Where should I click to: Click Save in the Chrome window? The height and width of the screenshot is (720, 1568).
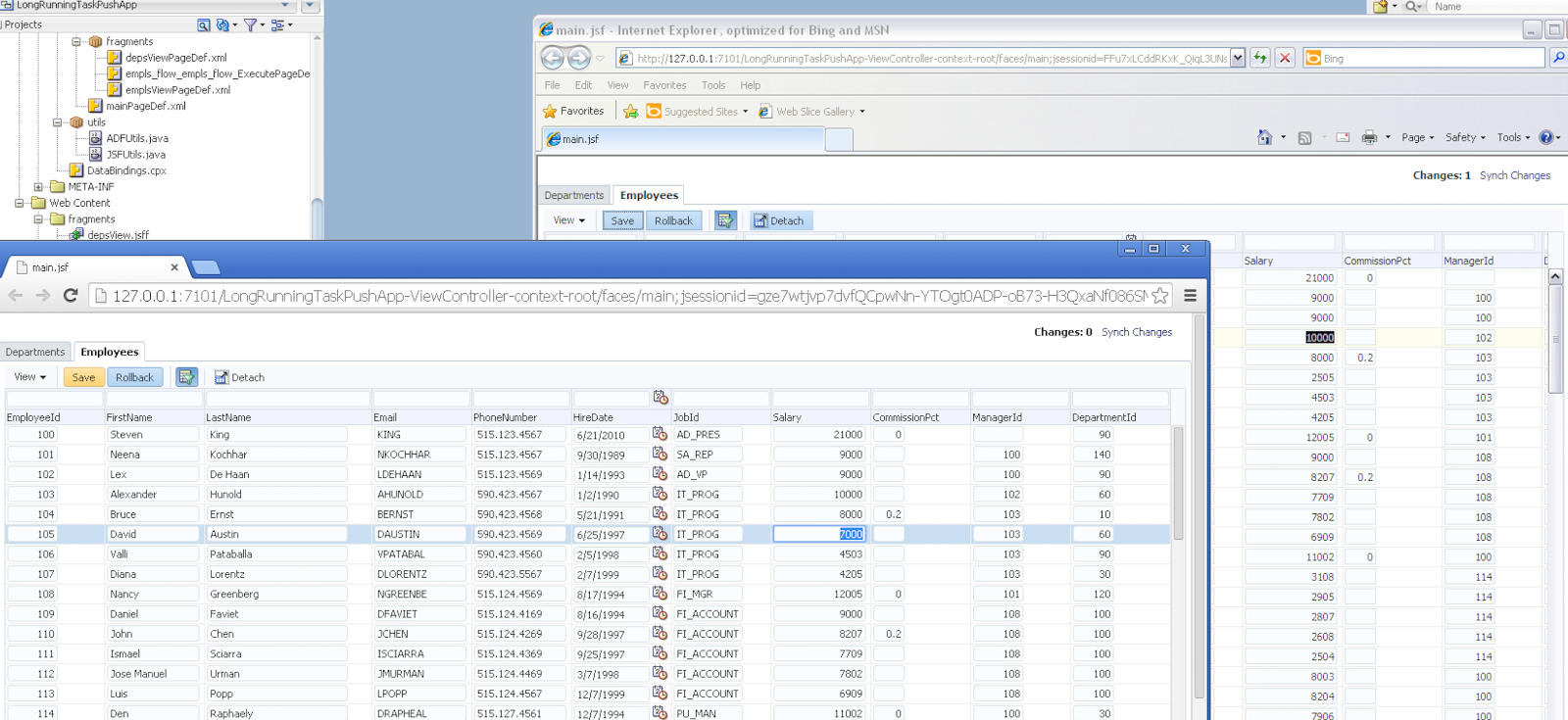pos(83,377)
